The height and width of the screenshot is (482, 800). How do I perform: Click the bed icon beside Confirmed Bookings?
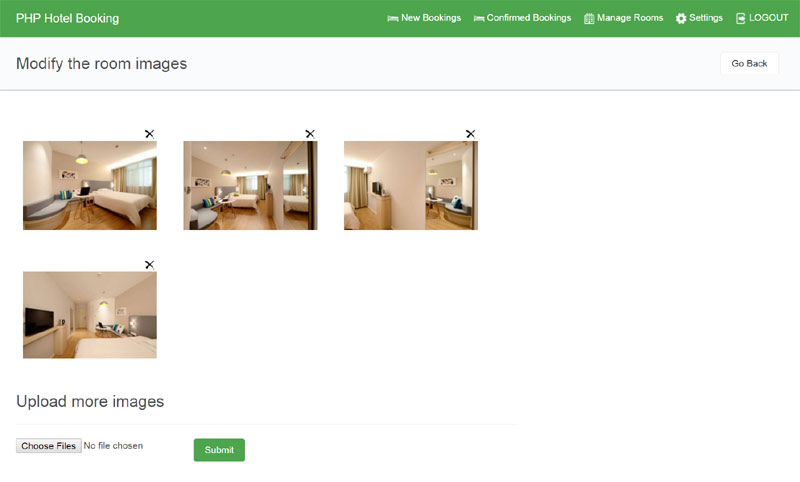pyautogui.click(x=479, y=18)
